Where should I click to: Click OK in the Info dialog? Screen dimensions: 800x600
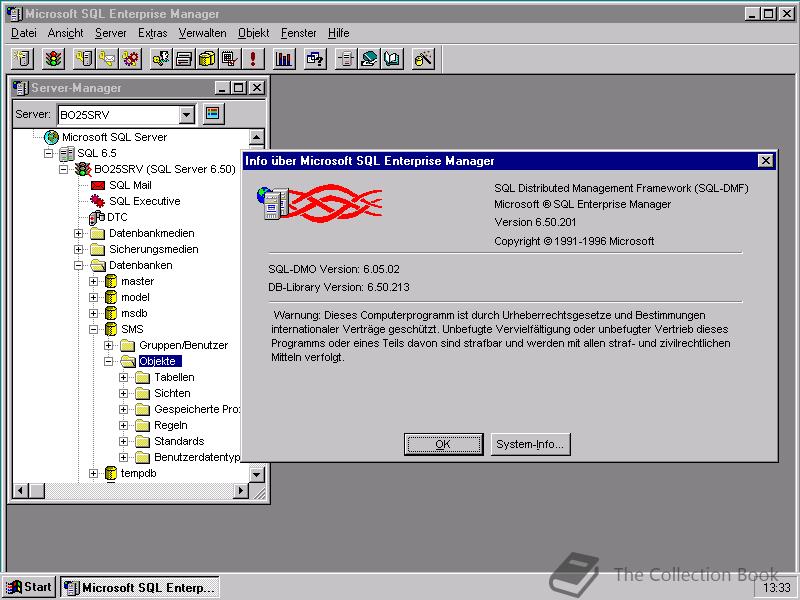[443, 444]
